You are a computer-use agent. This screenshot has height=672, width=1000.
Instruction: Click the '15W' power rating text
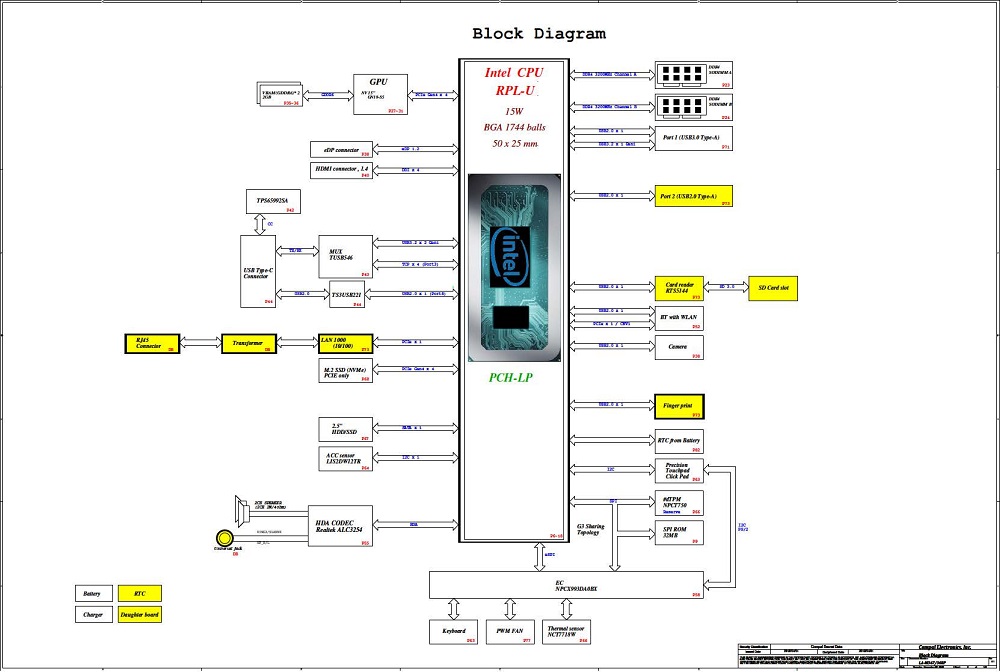point(514,112)
